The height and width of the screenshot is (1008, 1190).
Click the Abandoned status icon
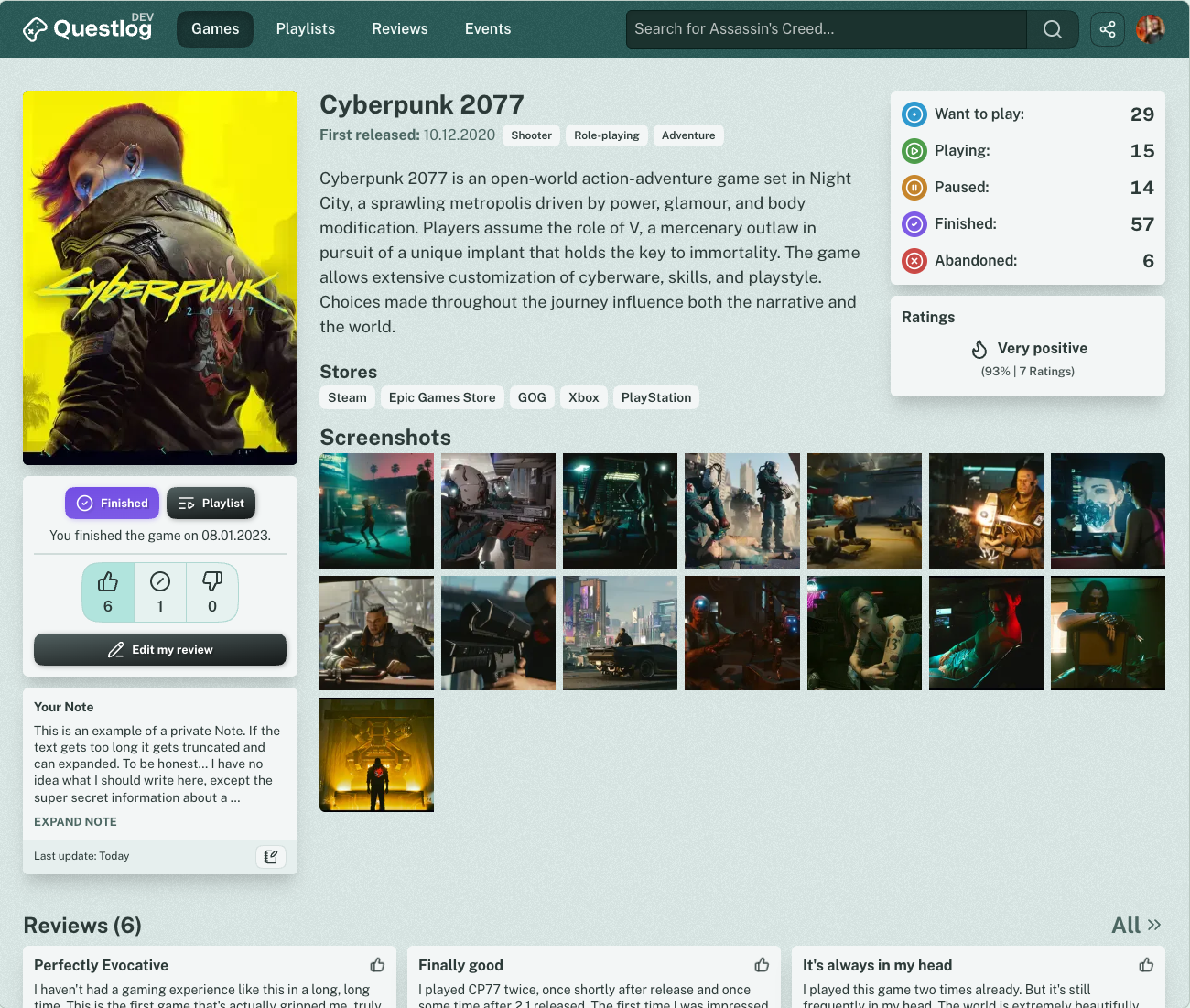click(914, 261)
